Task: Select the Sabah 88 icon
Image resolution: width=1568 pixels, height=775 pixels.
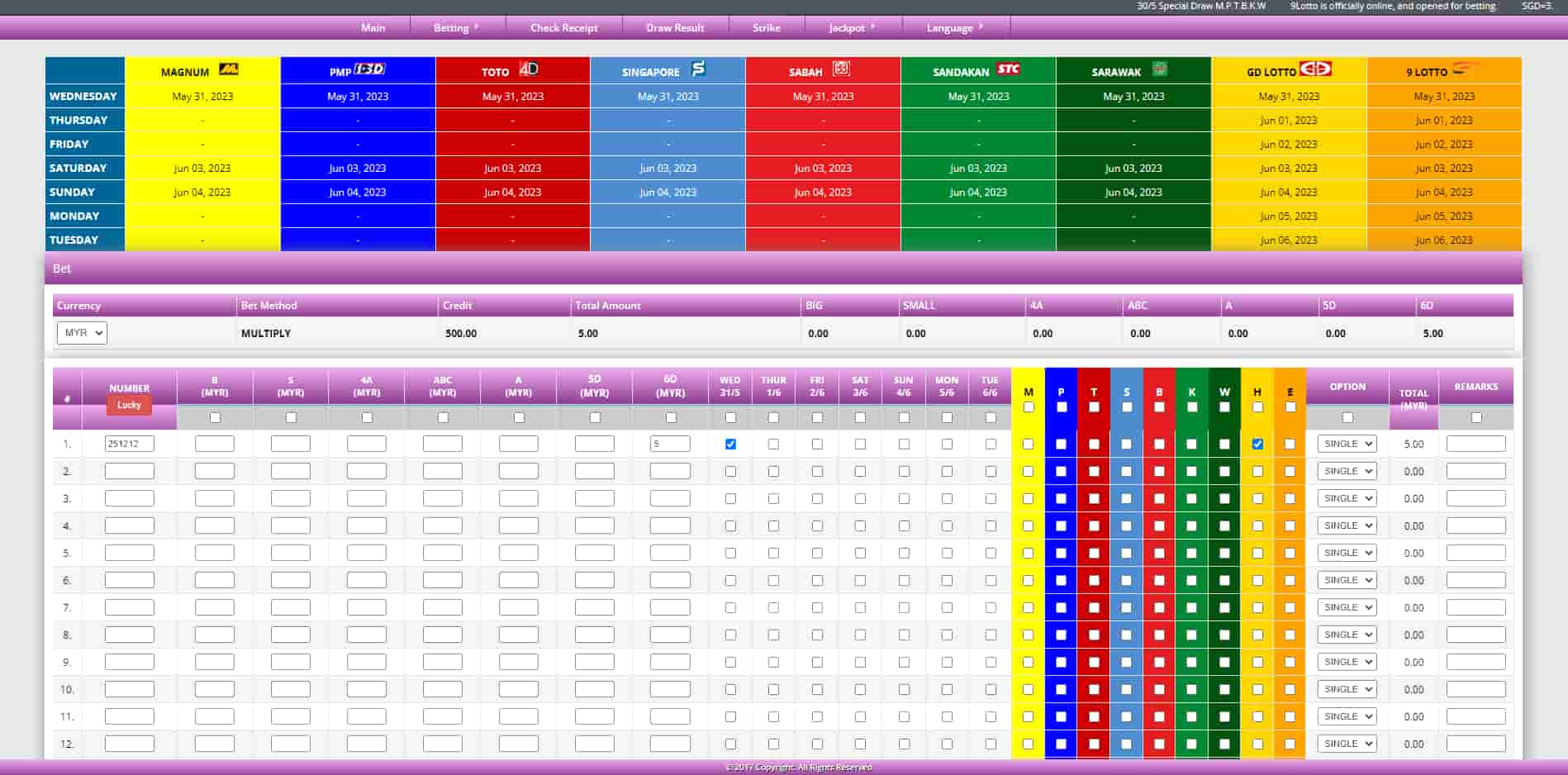Action: tap(841, 70)
